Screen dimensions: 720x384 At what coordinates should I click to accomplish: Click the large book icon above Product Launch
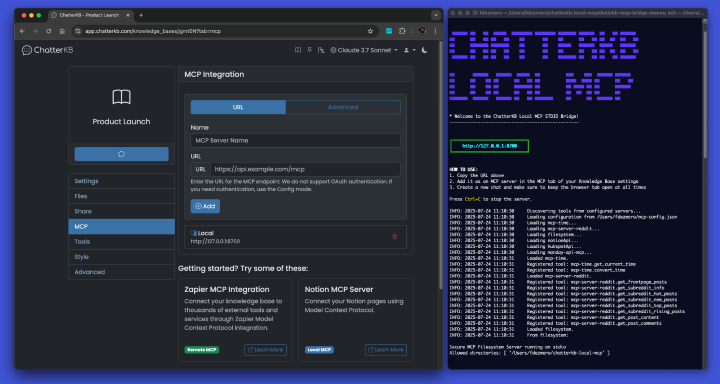[x=121, y=97]
